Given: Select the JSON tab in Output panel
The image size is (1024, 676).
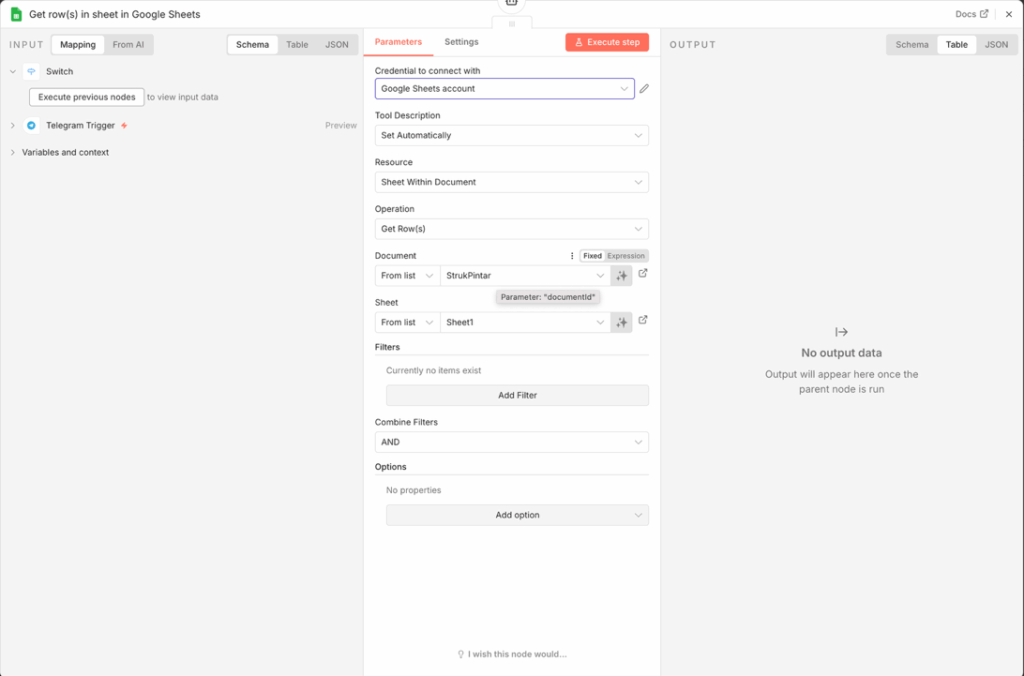Looking at the screenshot, I should pos(996,45).
